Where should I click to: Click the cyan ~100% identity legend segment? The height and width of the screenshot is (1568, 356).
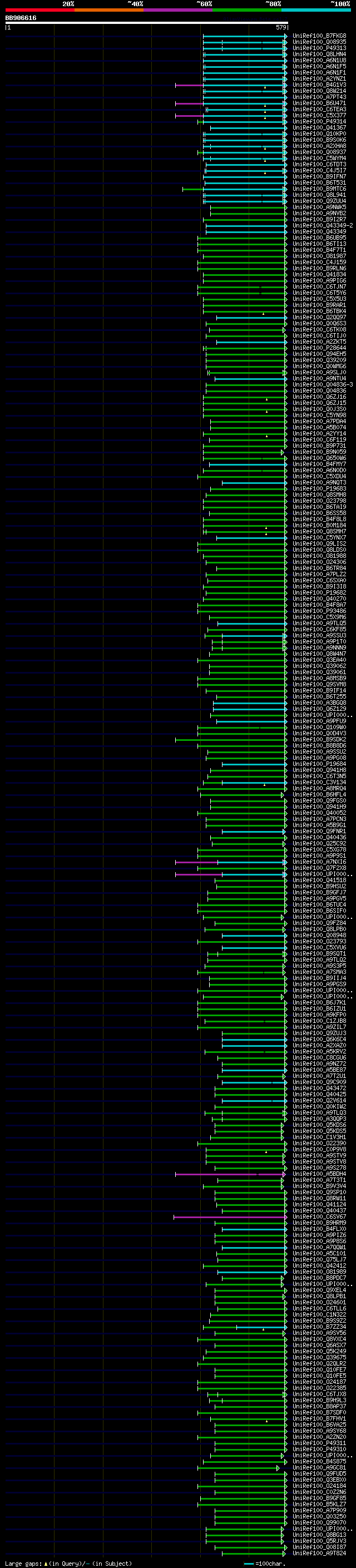tap(316, 10)
